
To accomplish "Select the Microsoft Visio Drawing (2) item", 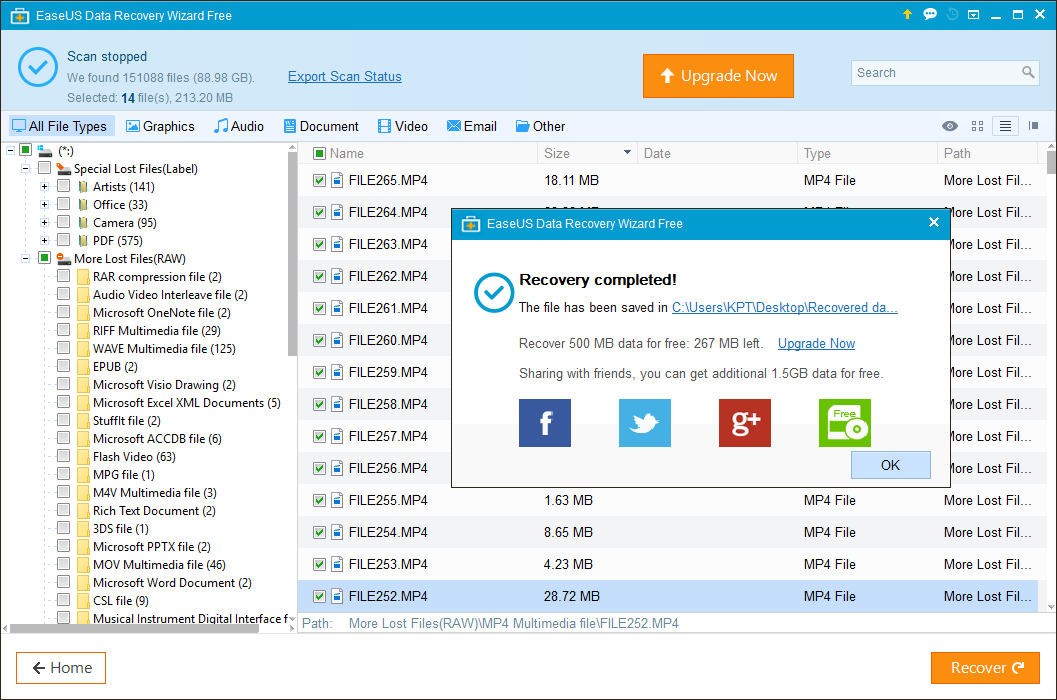I will 164,384.
